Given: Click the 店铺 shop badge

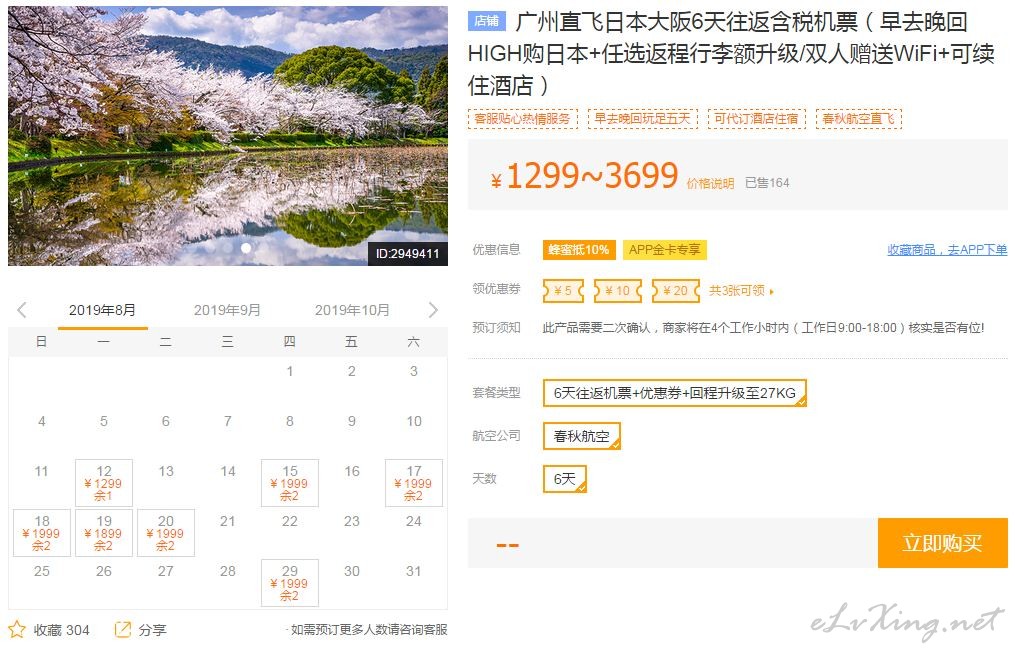Looking at the screenshot, I should 486,21.
